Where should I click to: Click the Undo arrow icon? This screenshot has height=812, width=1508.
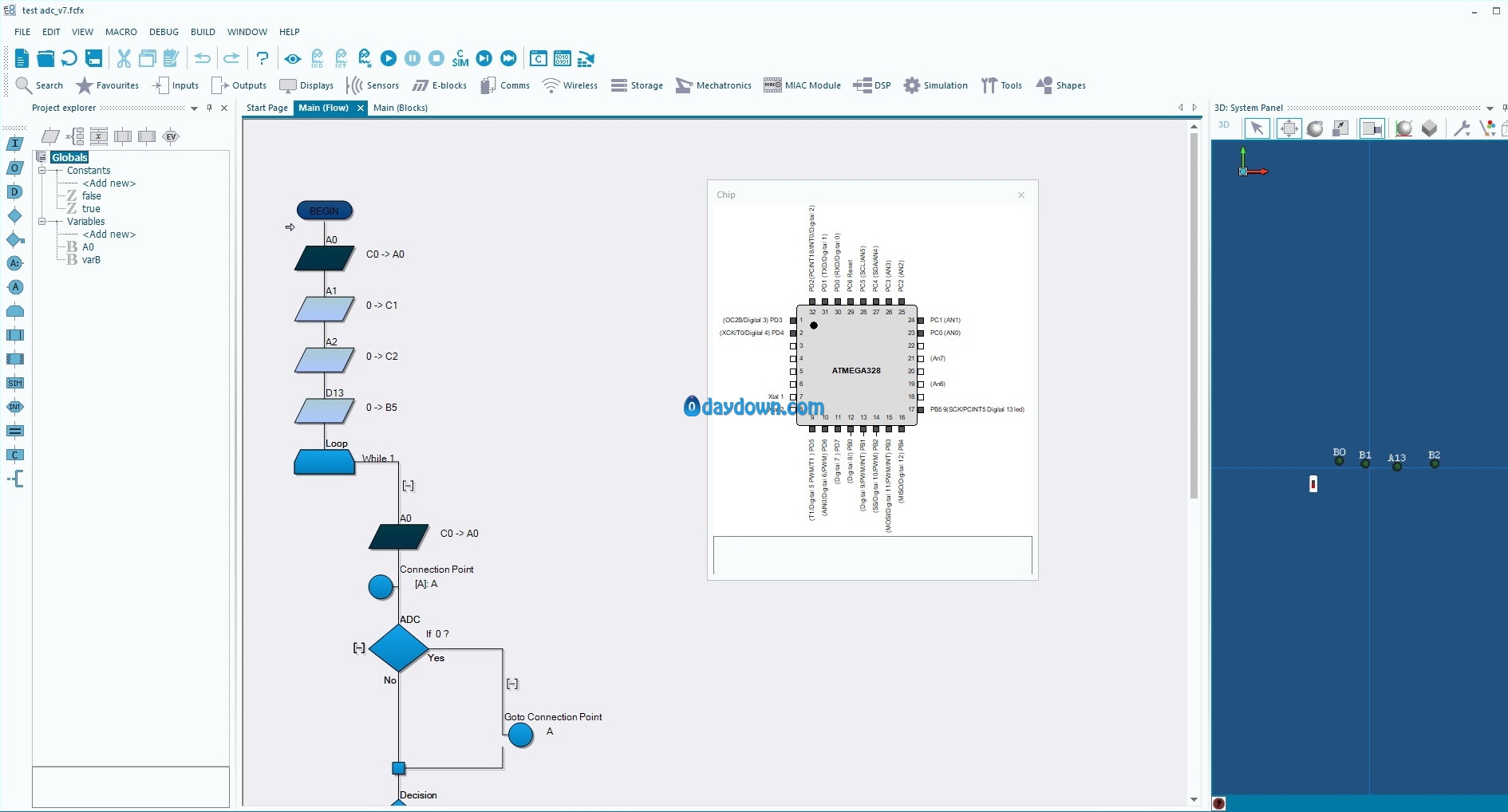[203, 58]
